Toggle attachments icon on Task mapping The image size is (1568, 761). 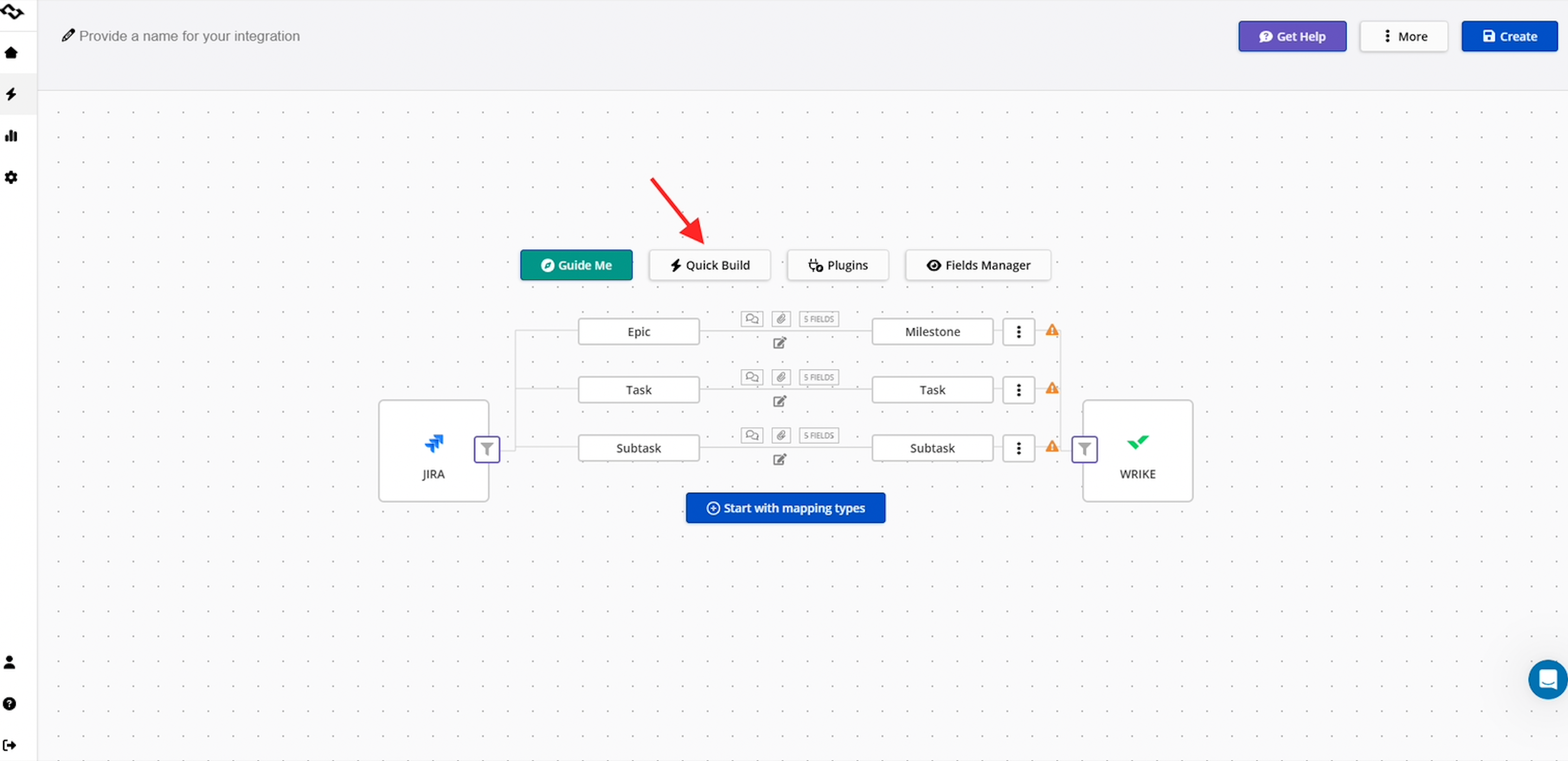click(x=781, y=377)
